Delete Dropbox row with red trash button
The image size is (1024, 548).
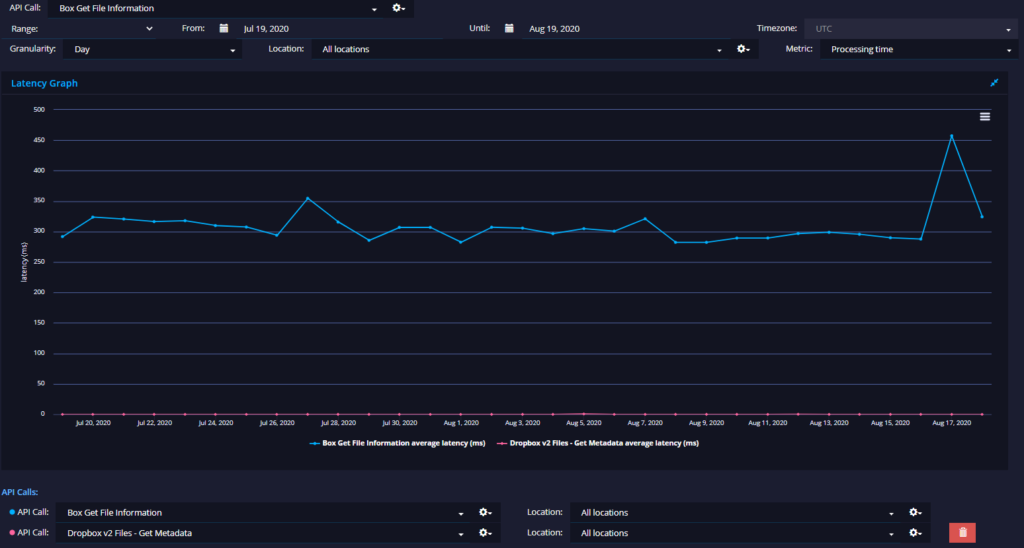tap(963, 533)
